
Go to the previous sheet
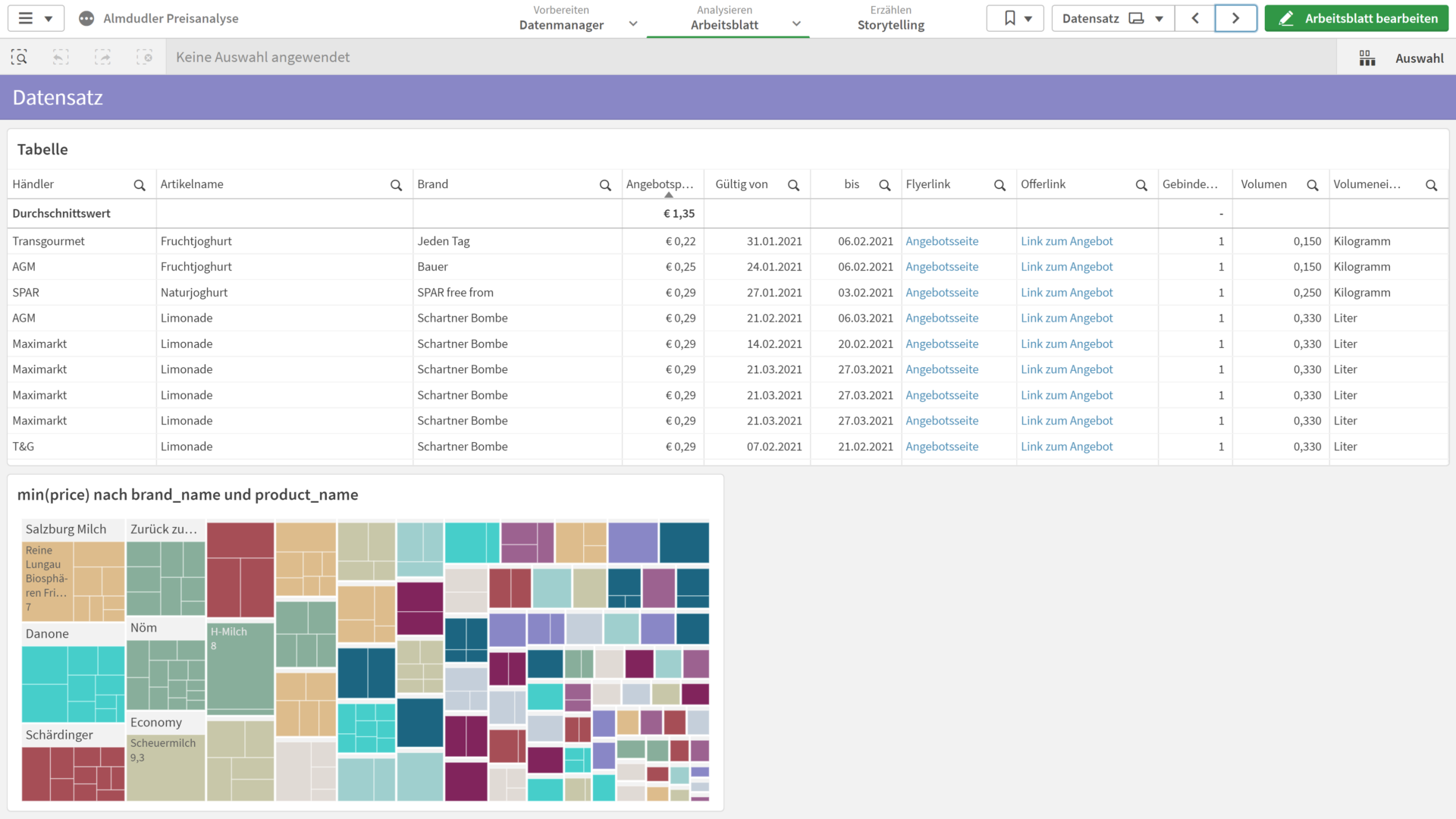(x=1195, y=18)
